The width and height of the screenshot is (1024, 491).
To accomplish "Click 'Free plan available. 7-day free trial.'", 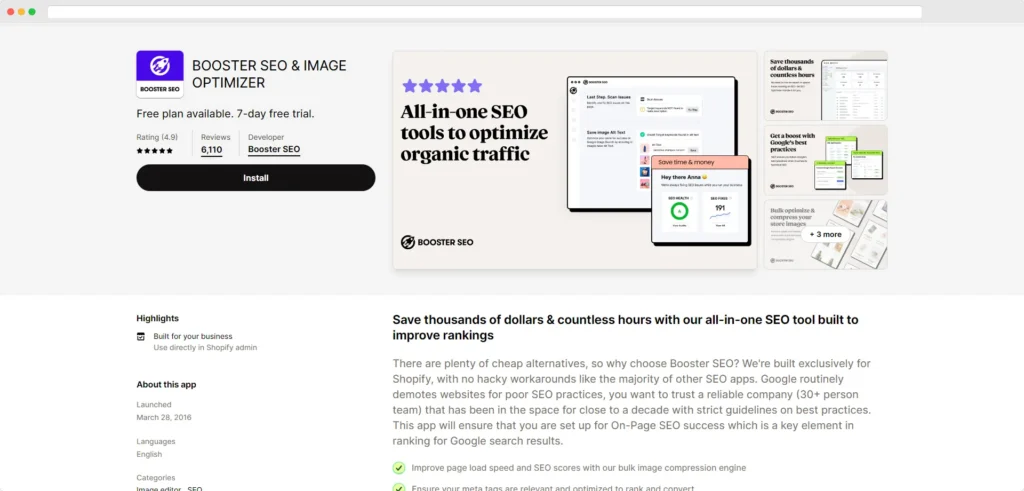I will [225, 114].
